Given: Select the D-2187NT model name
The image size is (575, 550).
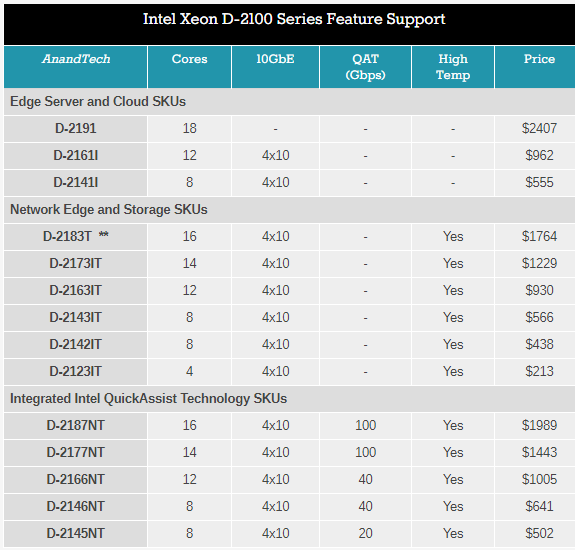Looking at the screenshot, I should pyautogui.click(x=76, y=425).
